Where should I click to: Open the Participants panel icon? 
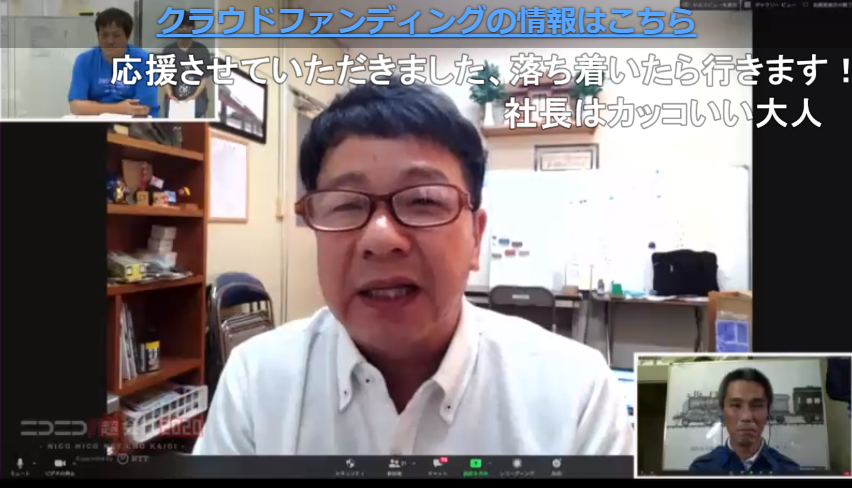point(394,464)
